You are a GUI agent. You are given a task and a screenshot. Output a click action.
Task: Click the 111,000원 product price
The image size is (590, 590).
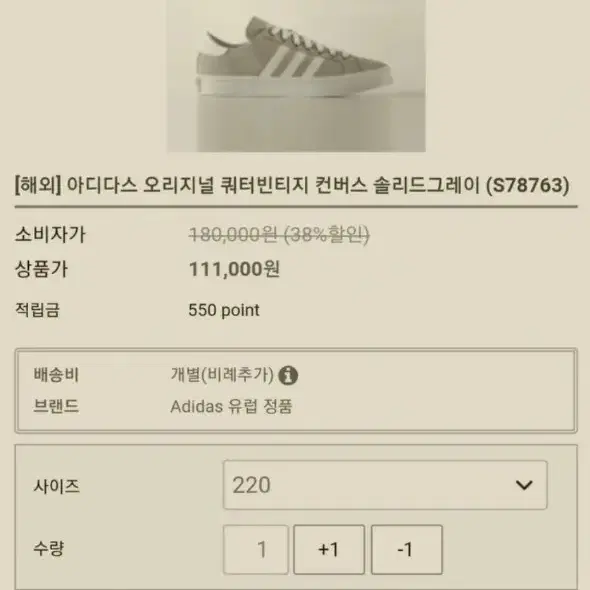(234, 269)
